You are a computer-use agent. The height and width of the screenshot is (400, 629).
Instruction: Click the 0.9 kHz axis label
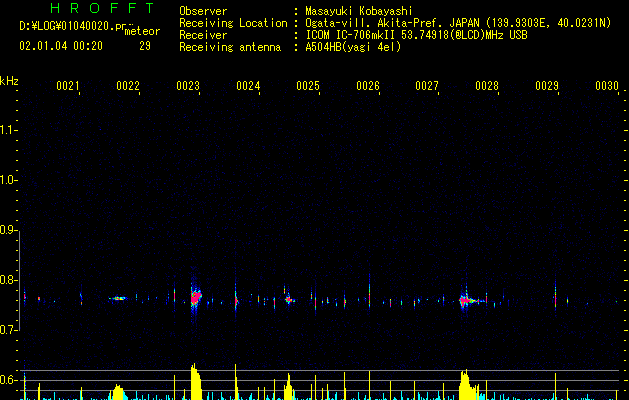click(x=8, y=230)
